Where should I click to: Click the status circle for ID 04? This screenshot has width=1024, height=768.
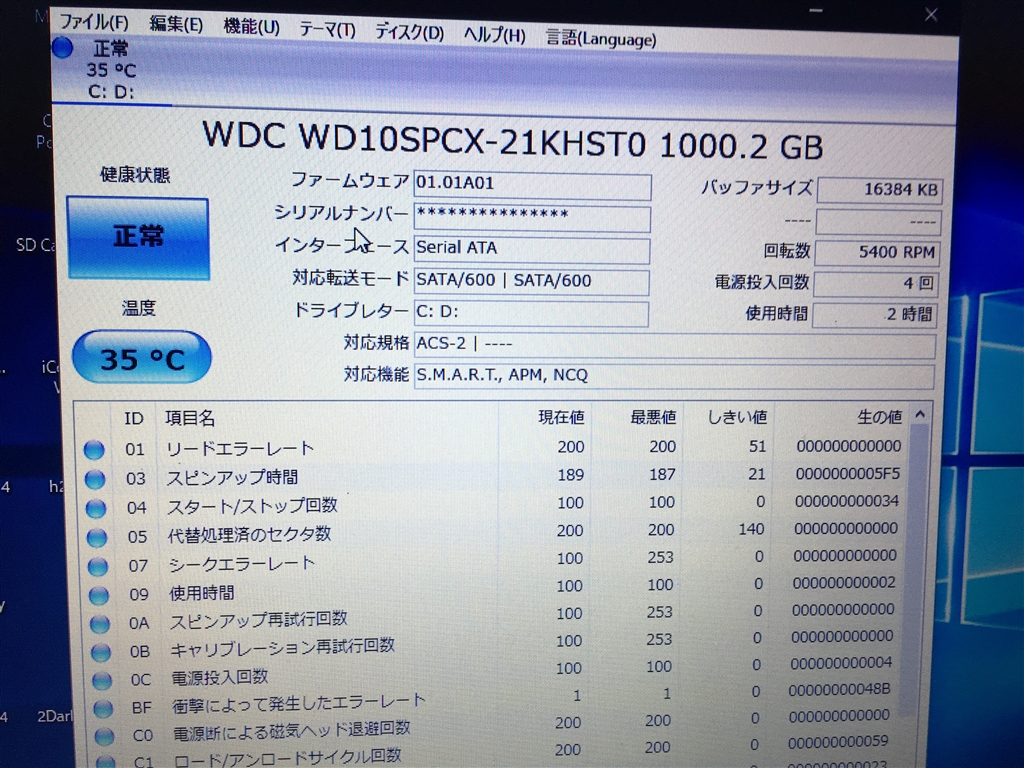click(x=96, y=508)
